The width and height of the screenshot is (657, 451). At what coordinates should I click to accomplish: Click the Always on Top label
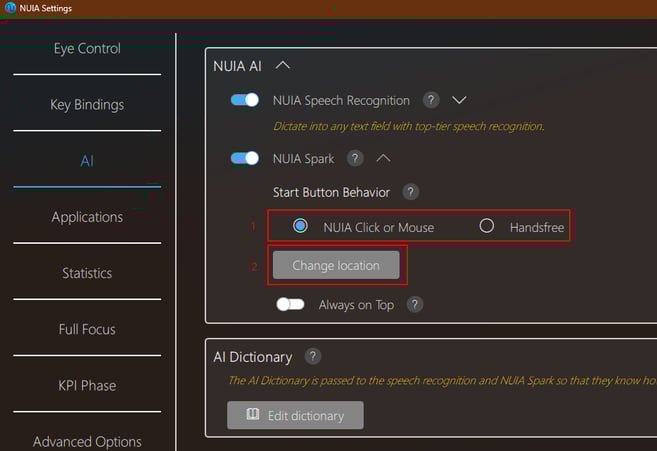[x=356, y=305]
